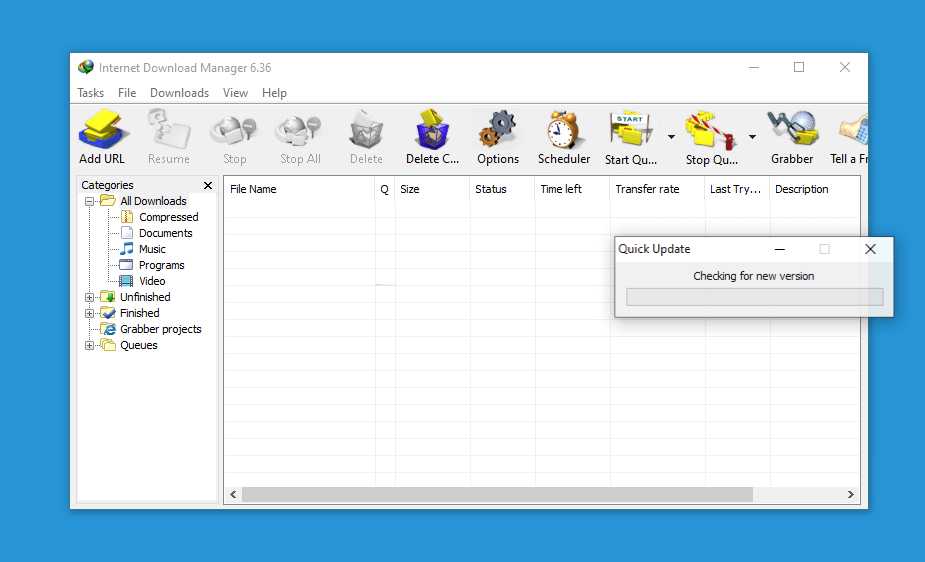Sort by Description column header
925x562 pixels.
click(815, 189)
